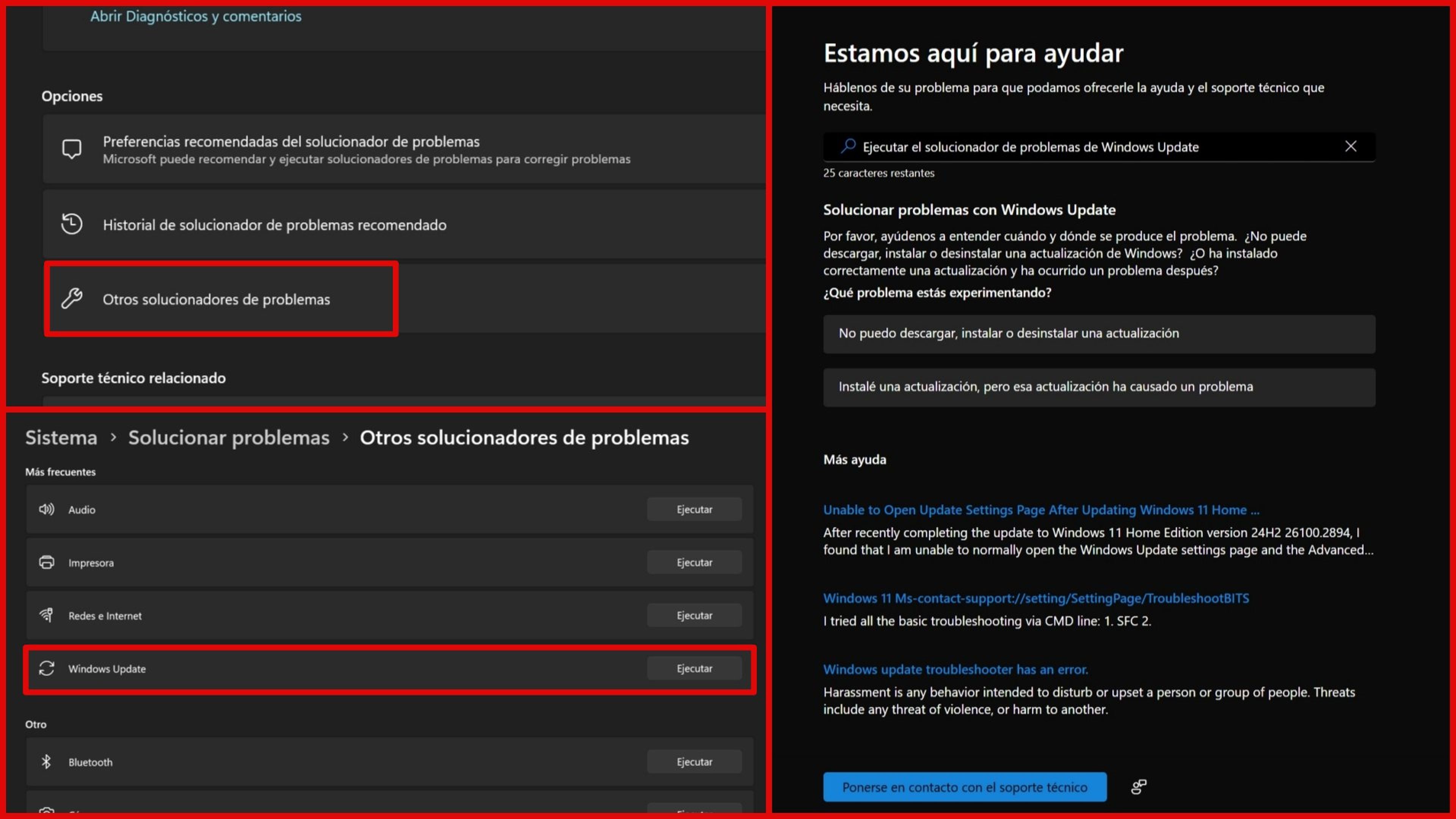
Task: Click the feedback person icon beside contact button
Action: tap(1138, 787)
